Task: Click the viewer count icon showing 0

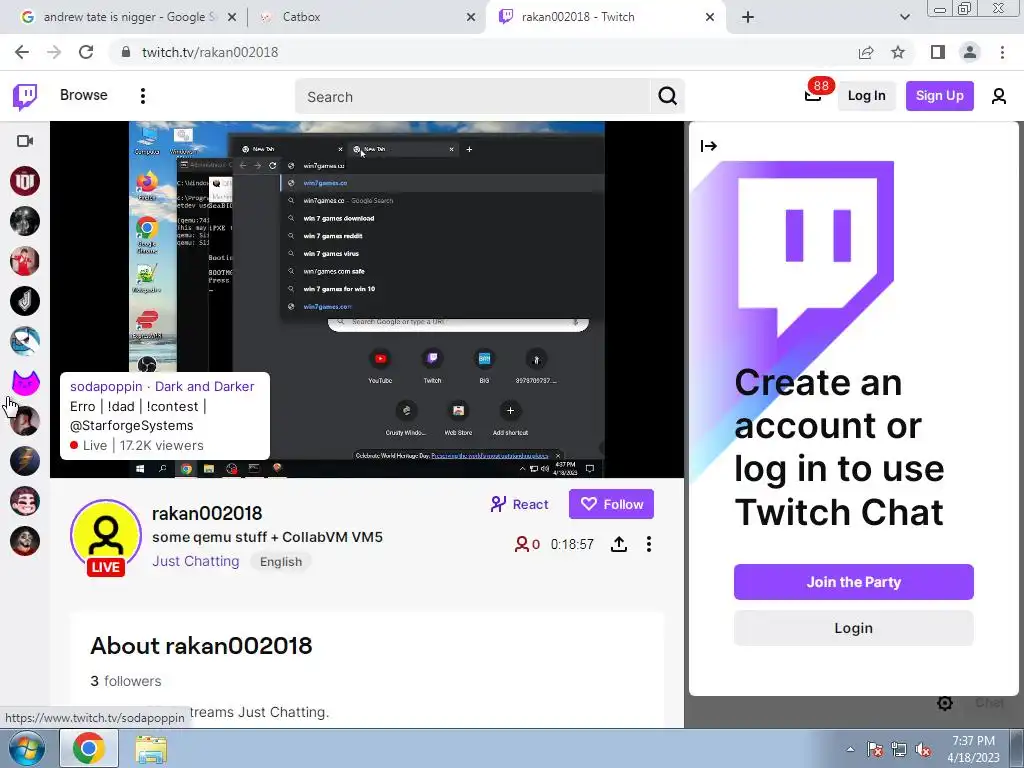Action: [x=527, y=544]
